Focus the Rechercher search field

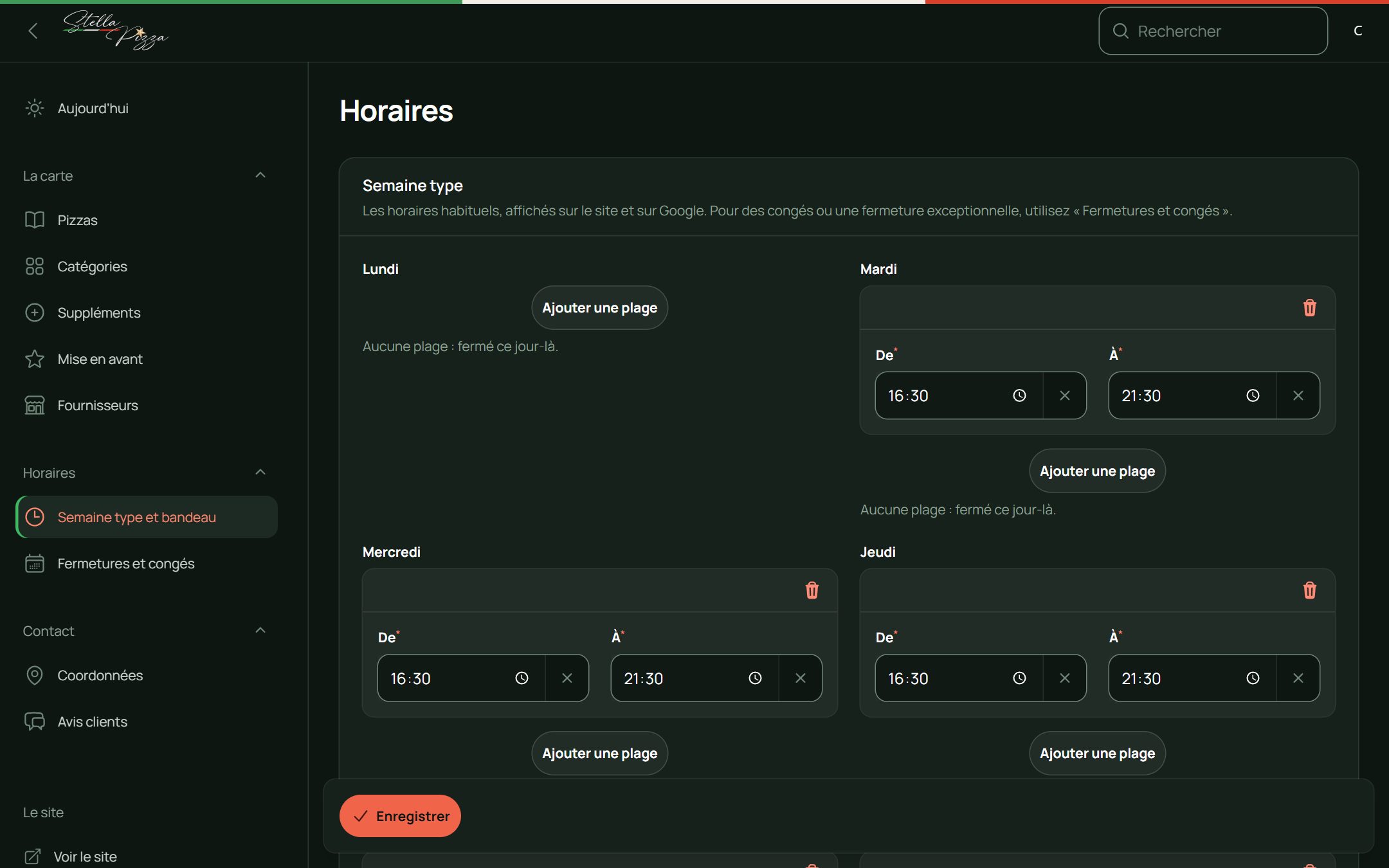[1213, 31]
